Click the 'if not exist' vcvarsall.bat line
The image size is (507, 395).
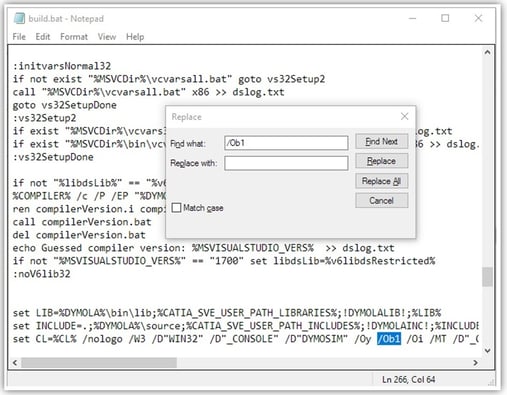tap(169, 79)
